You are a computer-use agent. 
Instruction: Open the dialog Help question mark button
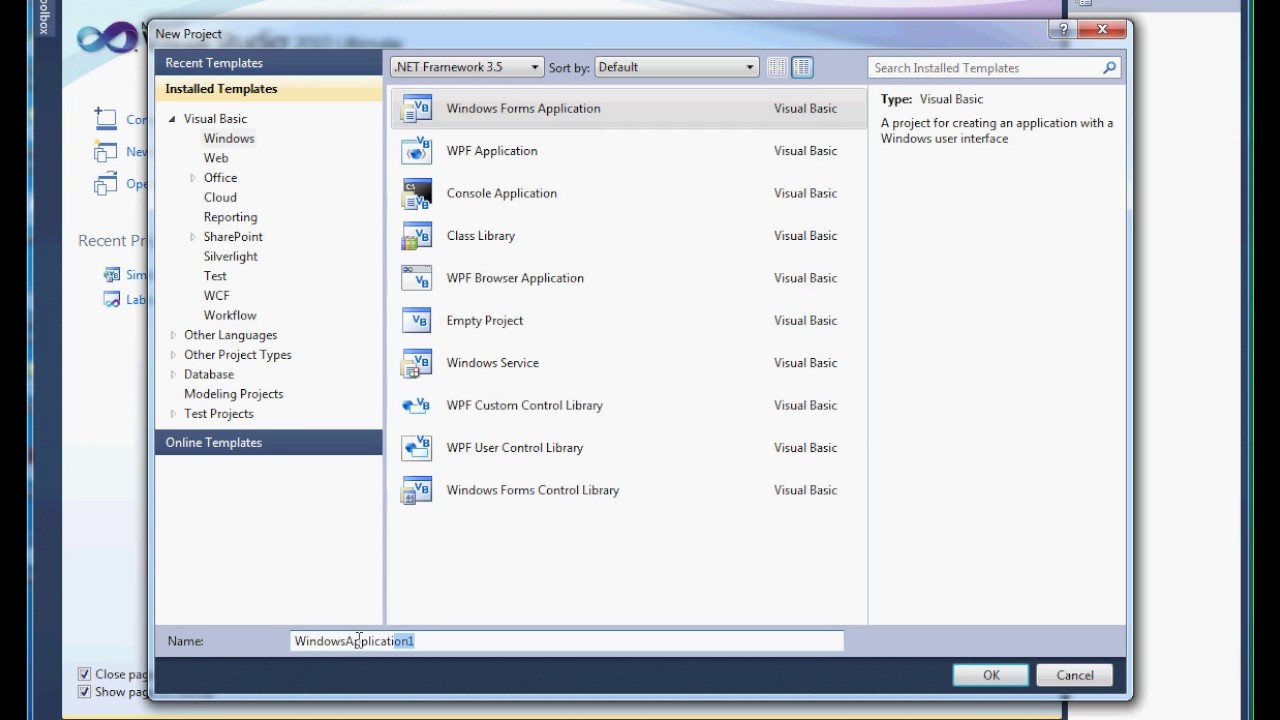pos(1063,30)
